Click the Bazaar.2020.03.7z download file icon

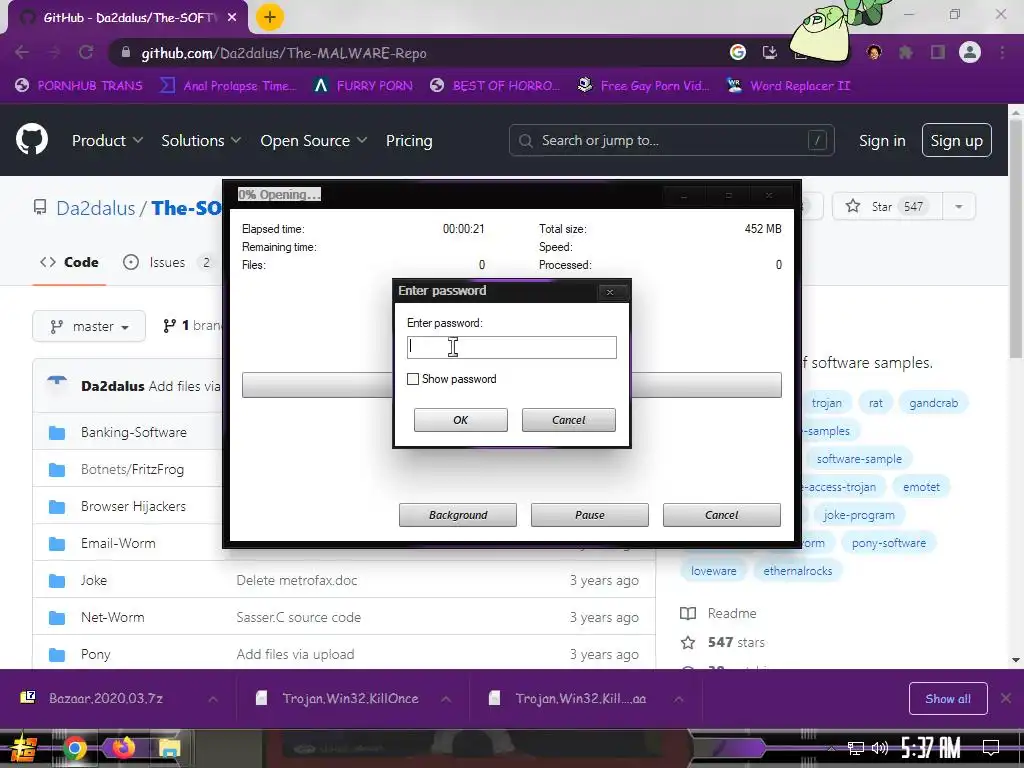click(28, 697)
